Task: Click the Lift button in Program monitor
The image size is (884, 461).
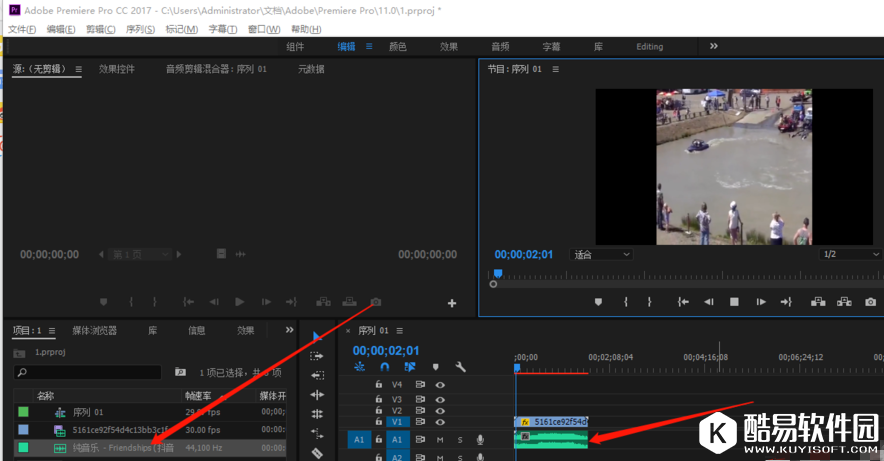Action: click(x=817, y=302)
